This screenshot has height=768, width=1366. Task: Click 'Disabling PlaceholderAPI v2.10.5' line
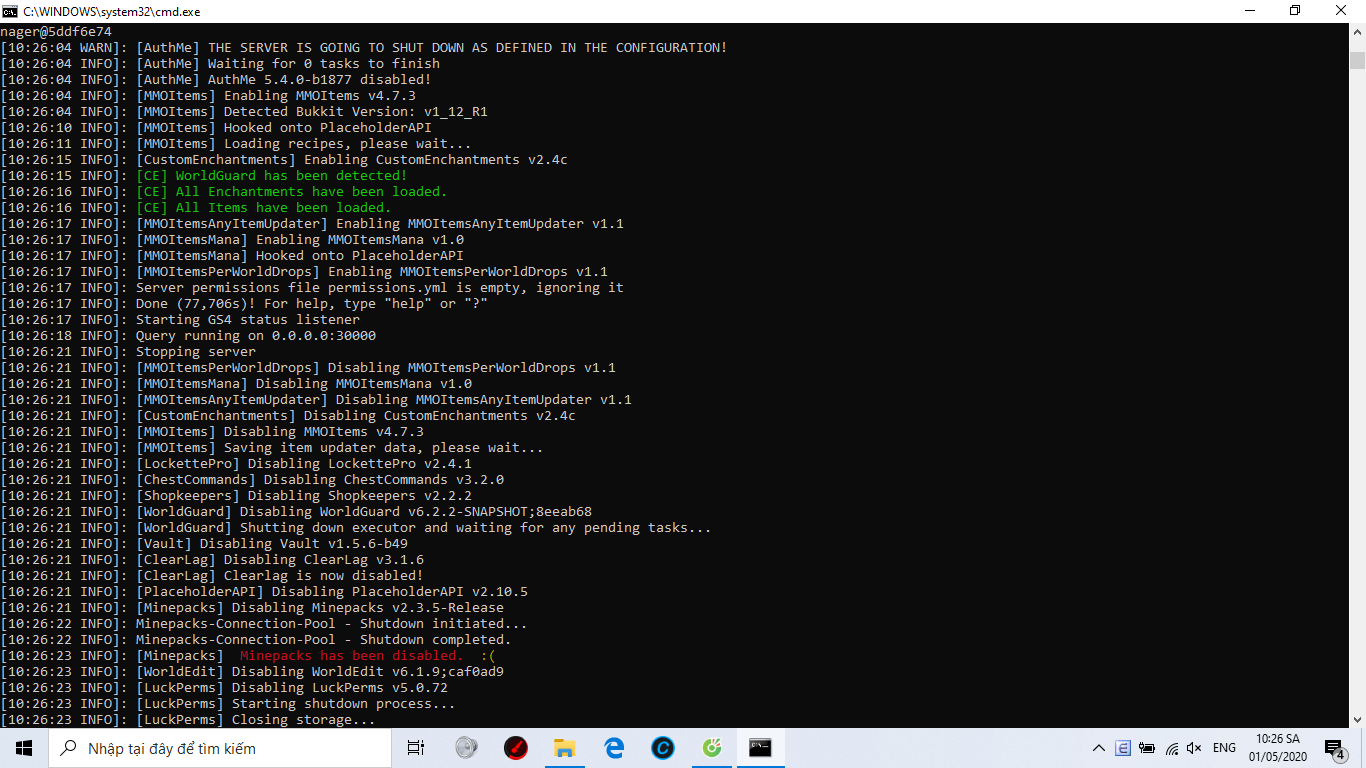coord(264,592)
